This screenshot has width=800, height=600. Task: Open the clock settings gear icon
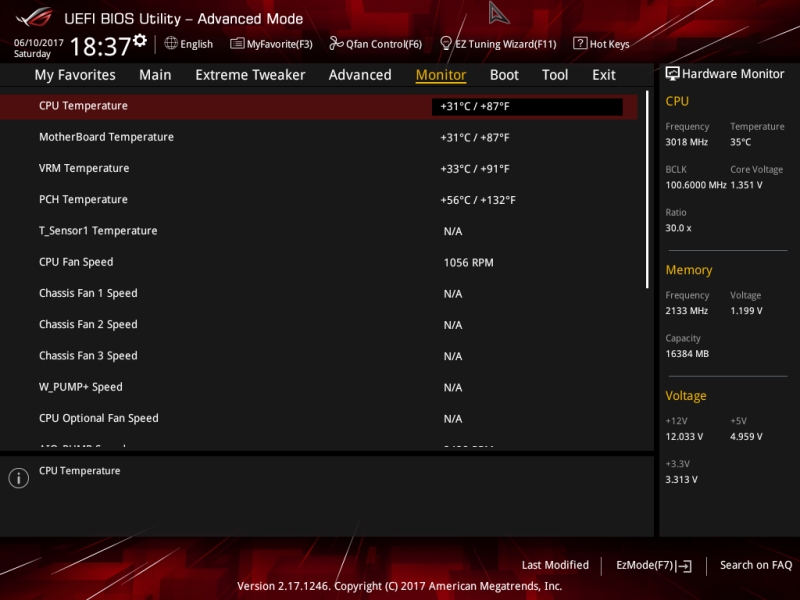pos(140,41)
